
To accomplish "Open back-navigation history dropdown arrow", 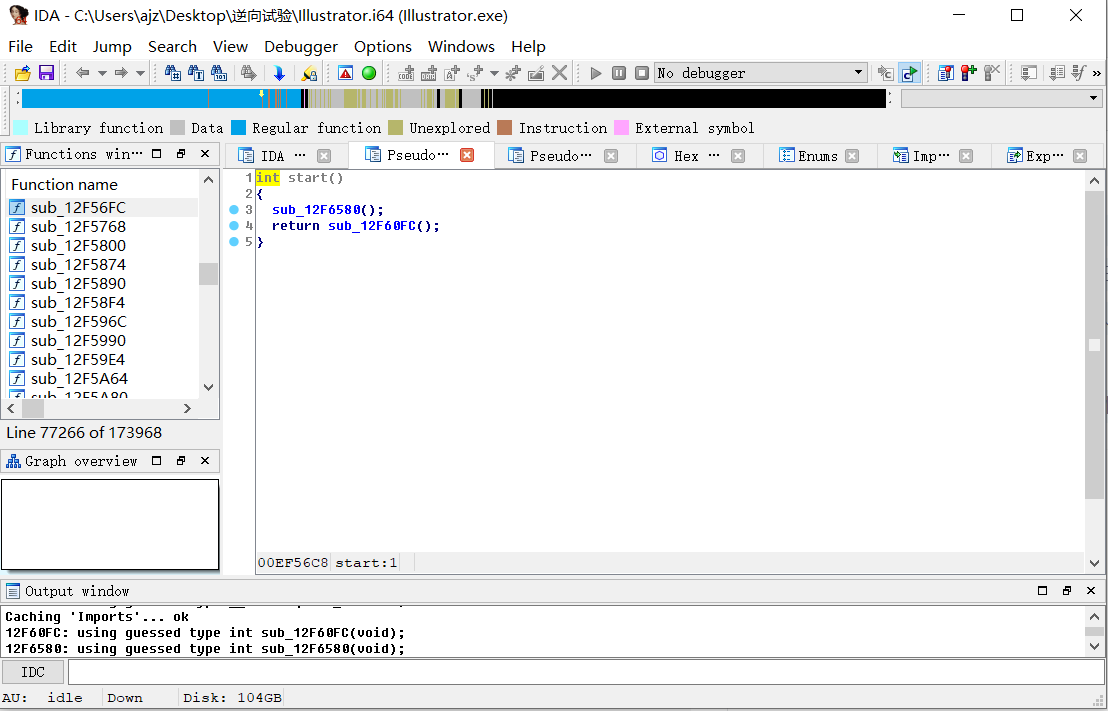I will [102, 73].
